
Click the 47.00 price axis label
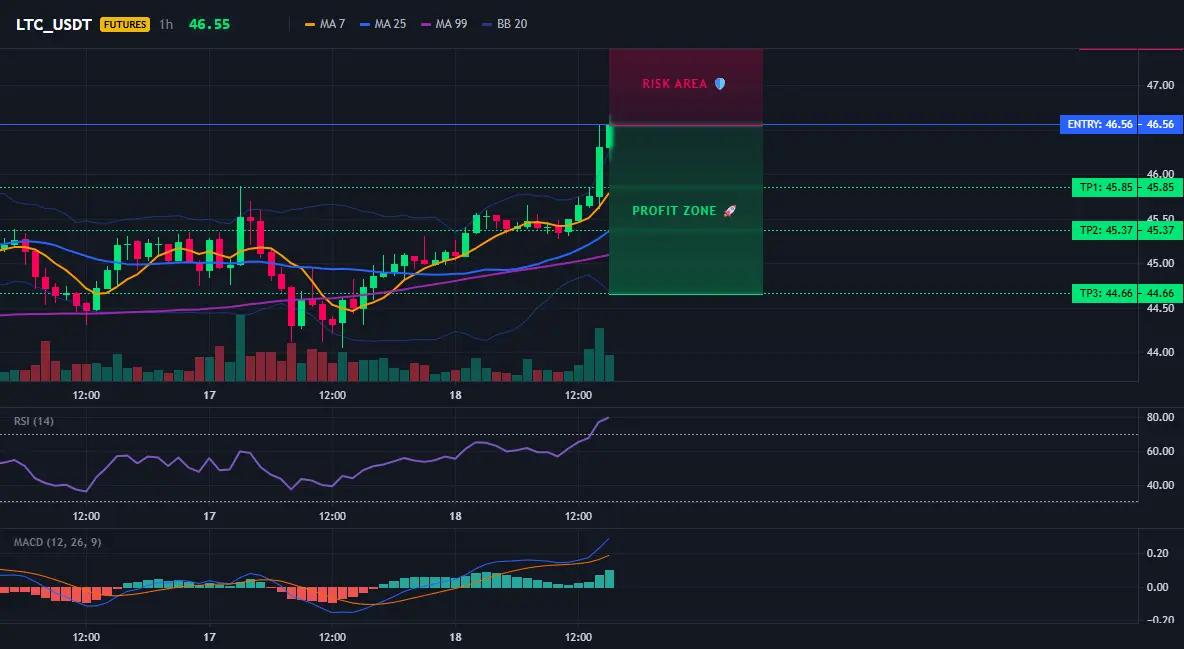1161,85
